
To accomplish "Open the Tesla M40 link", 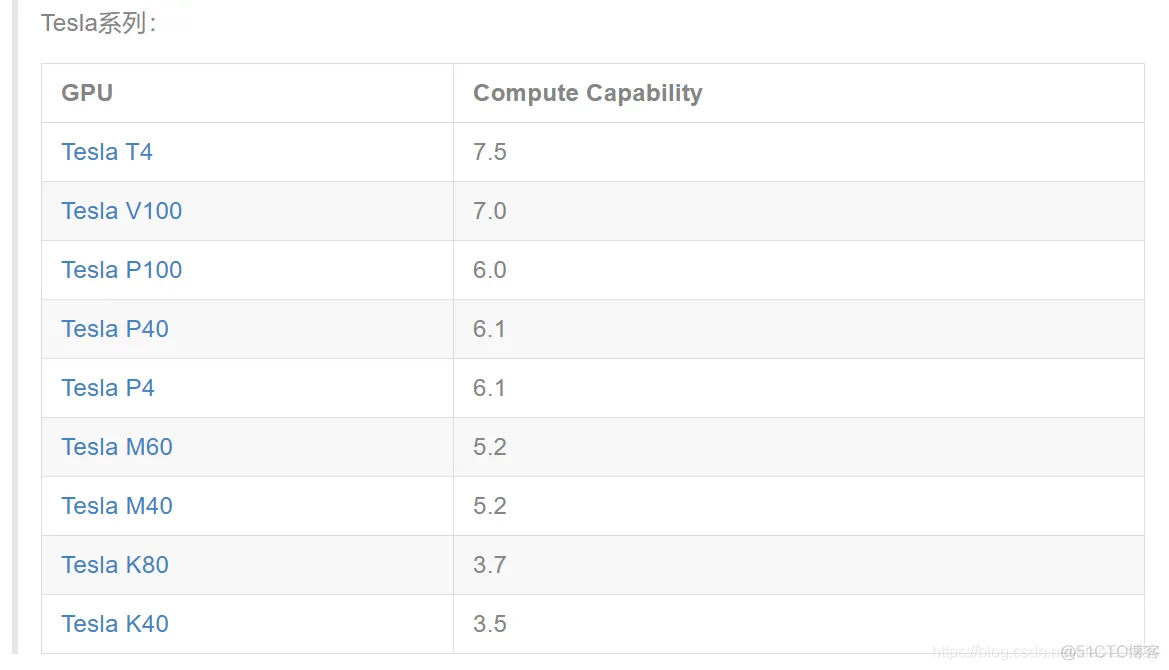I will pos(117,506).
